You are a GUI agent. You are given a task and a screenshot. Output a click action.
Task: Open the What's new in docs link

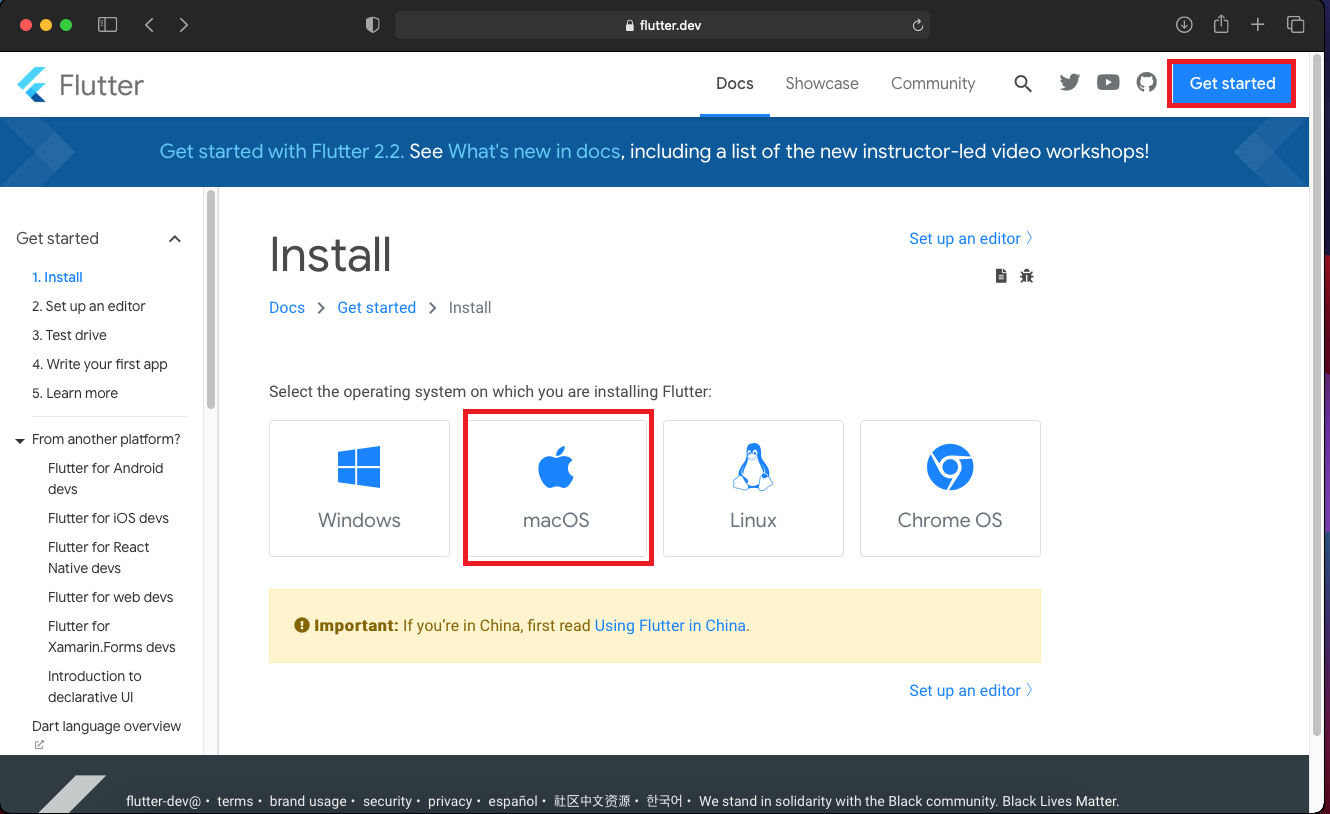pyautogui.click(x=534, y=151)
